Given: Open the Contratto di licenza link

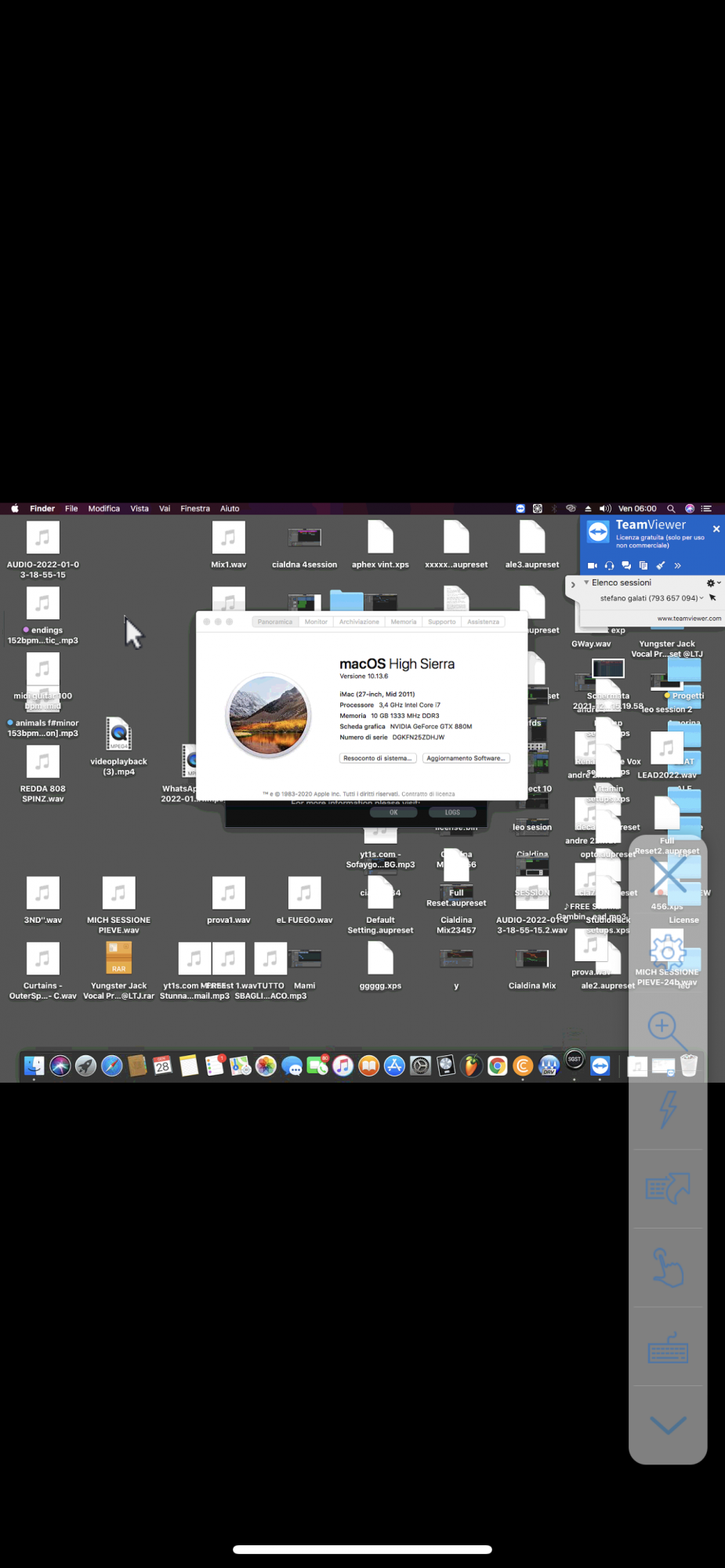Looking at the screenshot, I should (428, 794).
